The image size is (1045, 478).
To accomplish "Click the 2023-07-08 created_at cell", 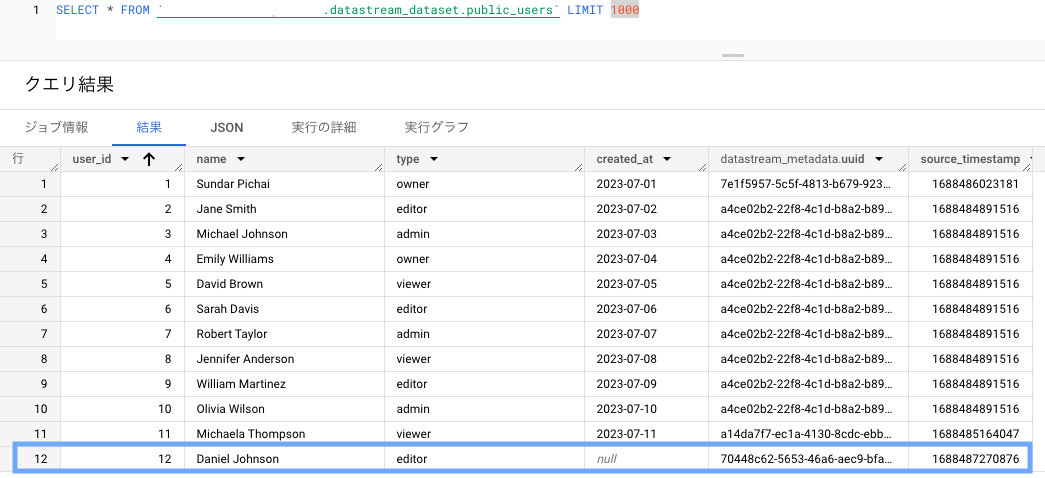I will point(646,359).
